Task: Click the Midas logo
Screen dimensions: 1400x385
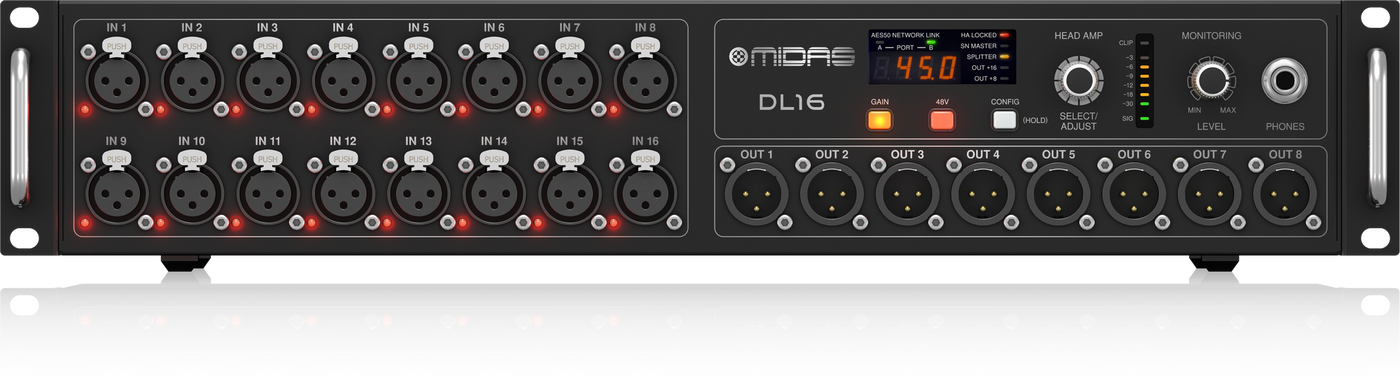Action: (x=791, y=57)
